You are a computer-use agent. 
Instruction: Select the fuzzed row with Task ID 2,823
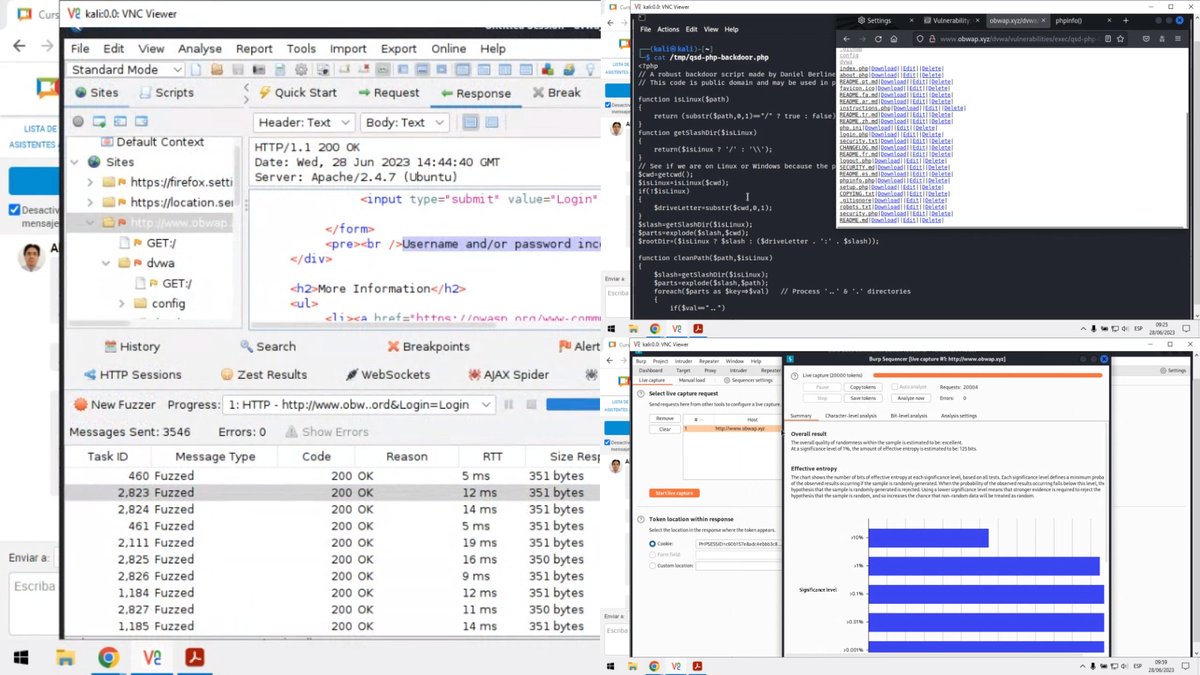[332, 492]
